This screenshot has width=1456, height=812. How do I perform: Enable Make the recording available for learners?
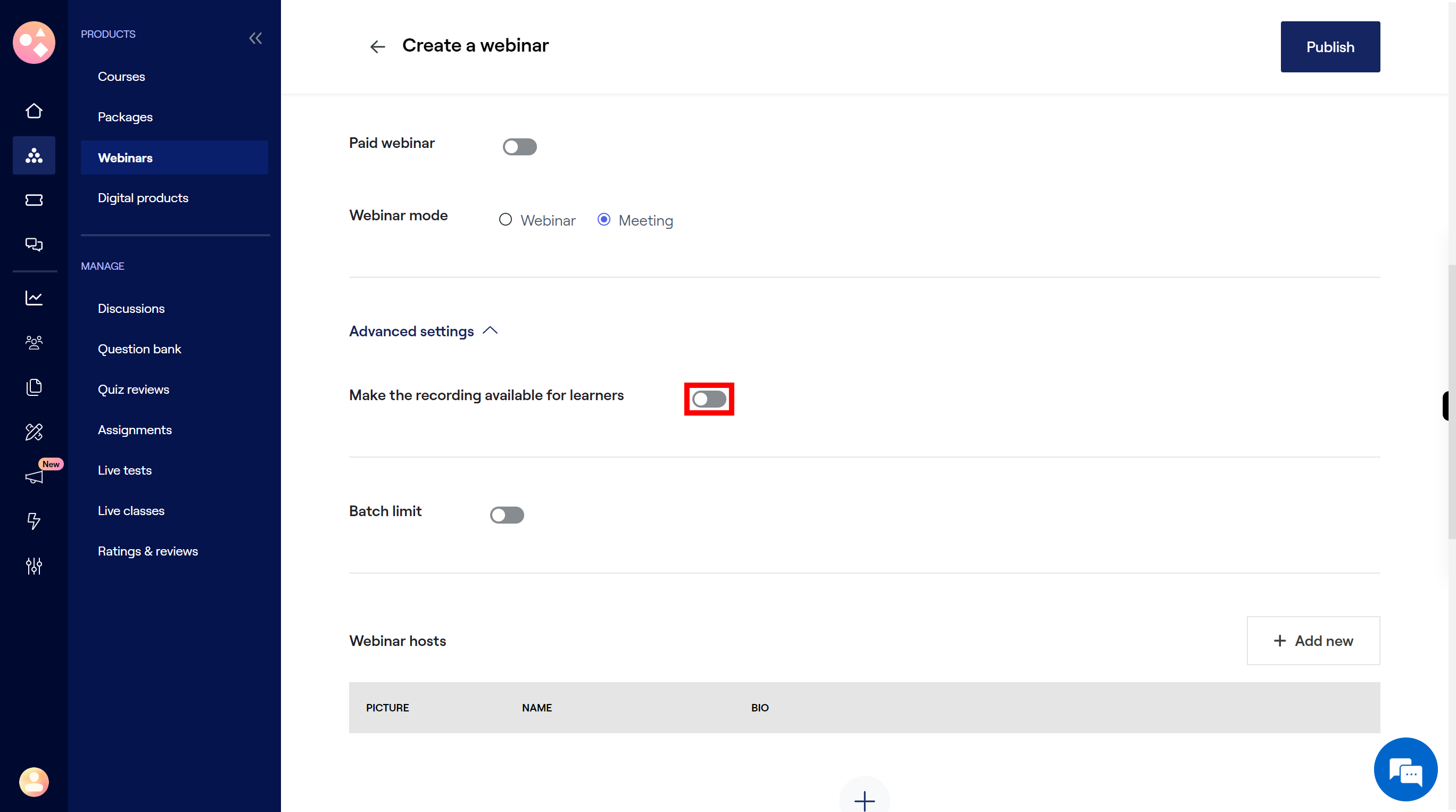click(x=709, y=398)
